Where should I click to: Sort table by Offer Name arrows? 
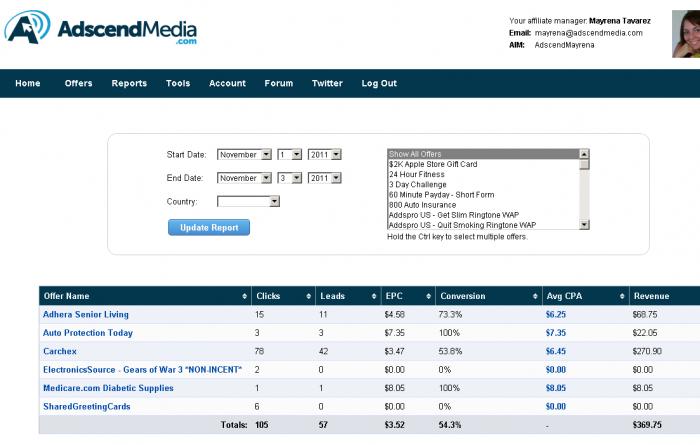pos(244,296)
